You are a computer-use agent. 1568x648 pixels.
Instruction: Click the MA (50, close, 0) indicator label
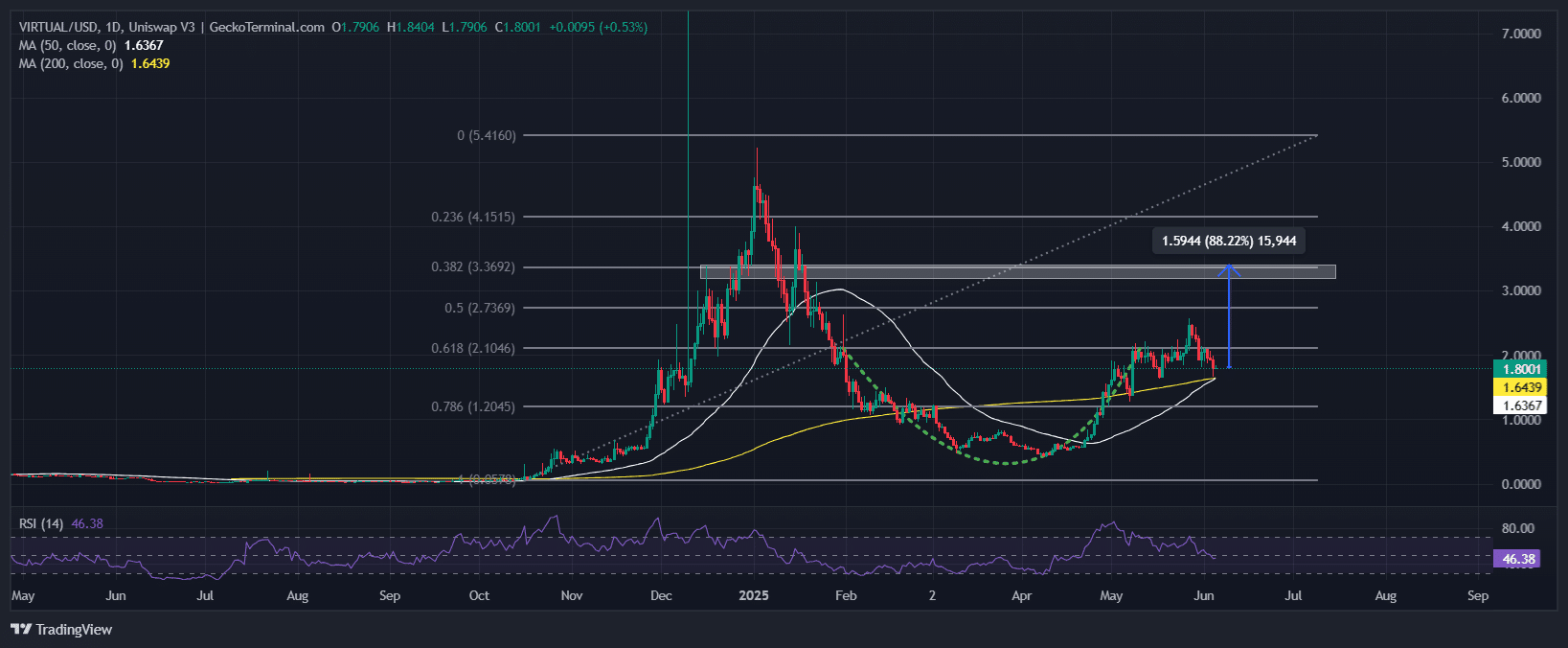(x=67, y=45)
